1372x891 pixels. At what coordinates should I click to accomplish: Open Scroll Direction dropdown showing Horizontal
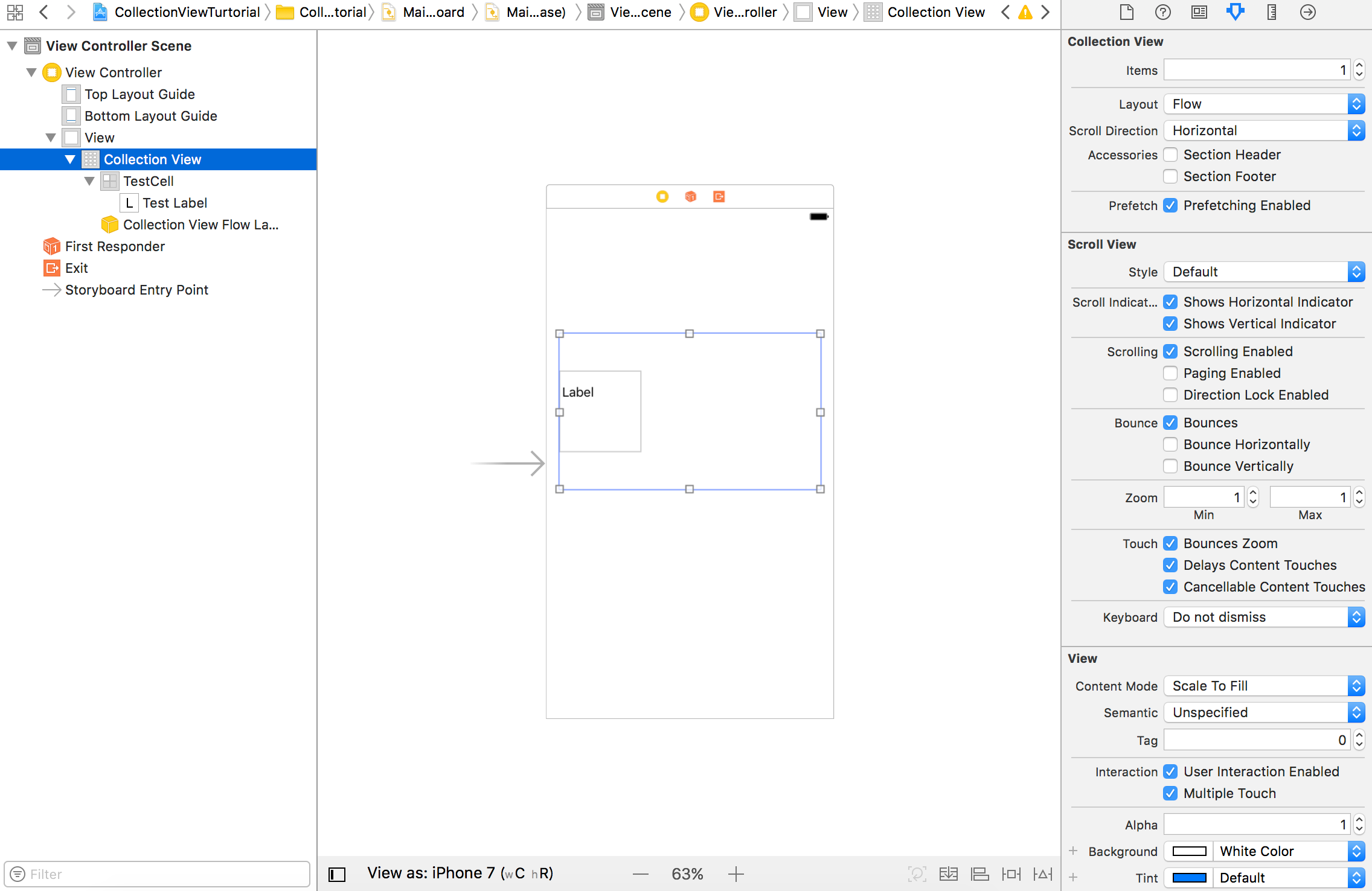1265,131
